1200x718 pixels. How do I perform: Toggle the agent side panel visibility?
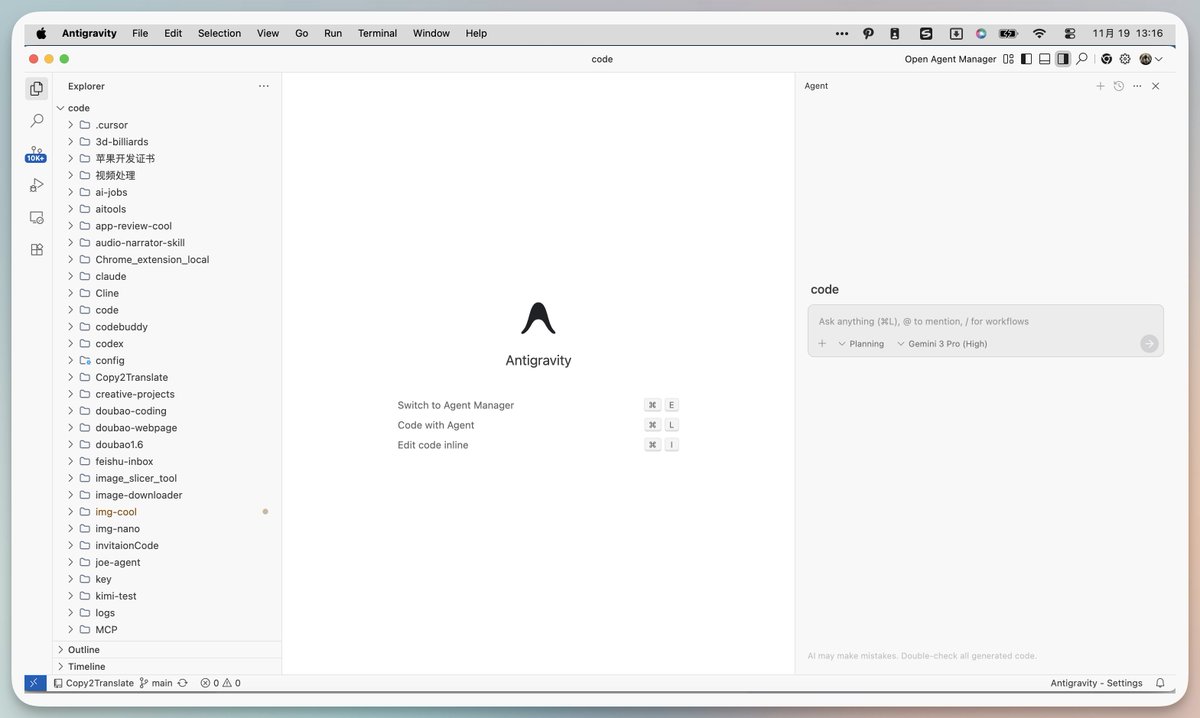(x=1063, y=59)
